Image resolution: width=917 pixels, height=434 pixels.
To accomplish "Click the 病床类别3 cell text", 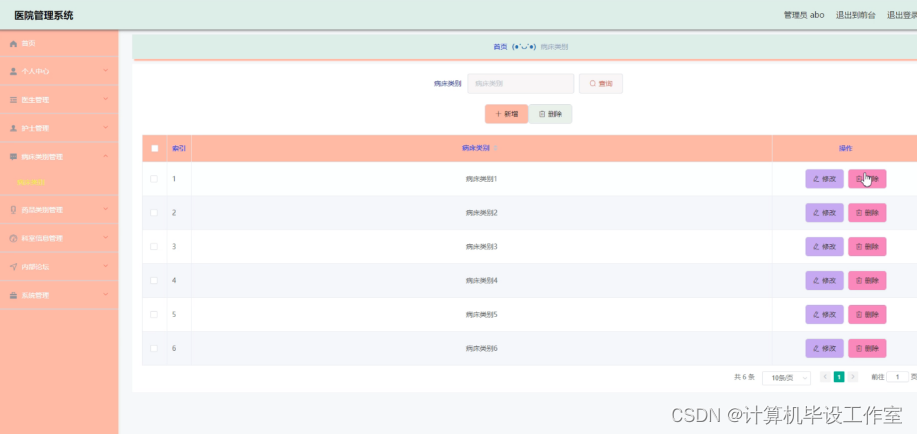I will click(481, 247).
